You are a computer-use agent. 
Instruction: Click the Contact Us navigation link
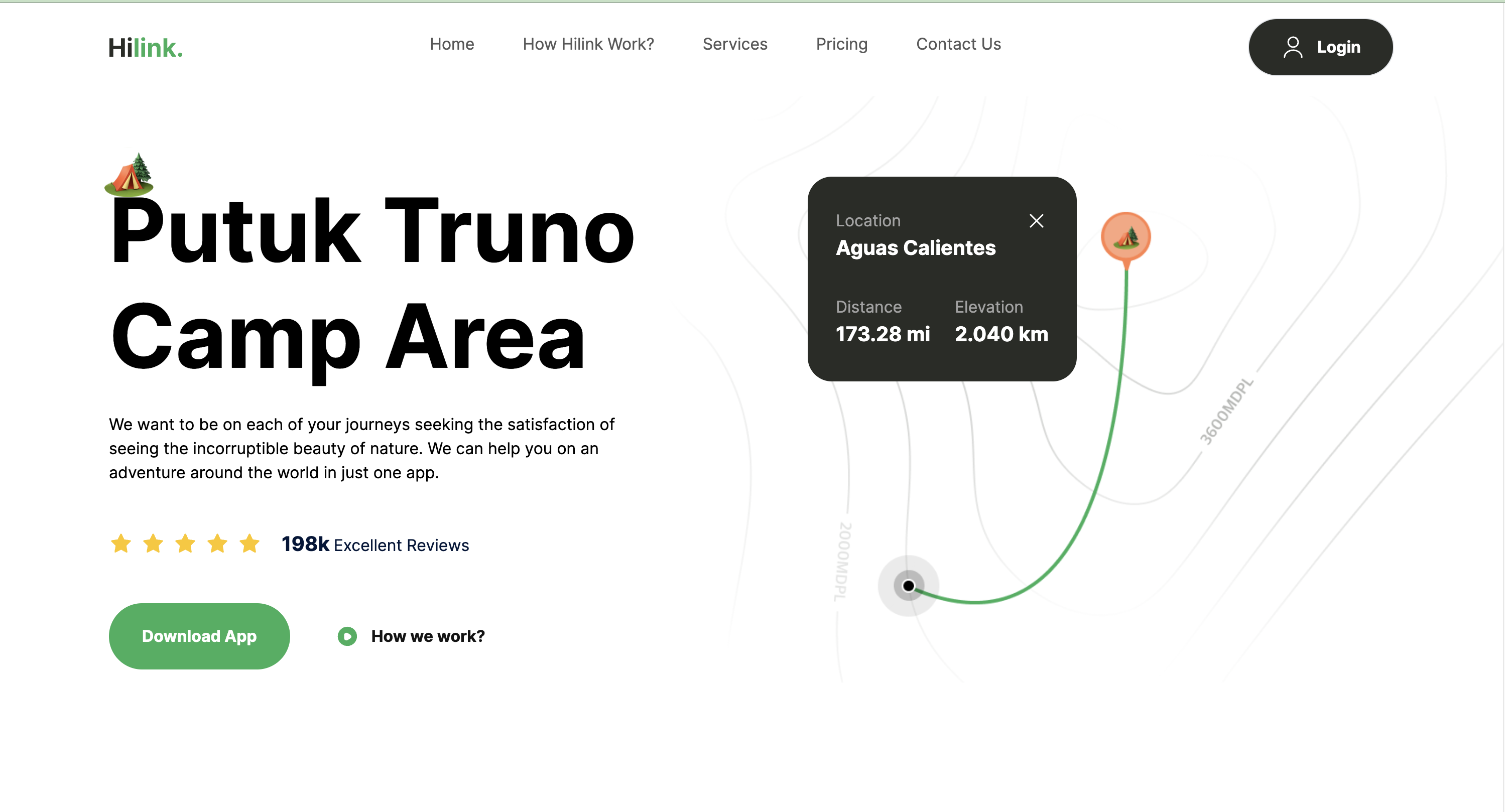pyautogui.click(x=956, y=44)
